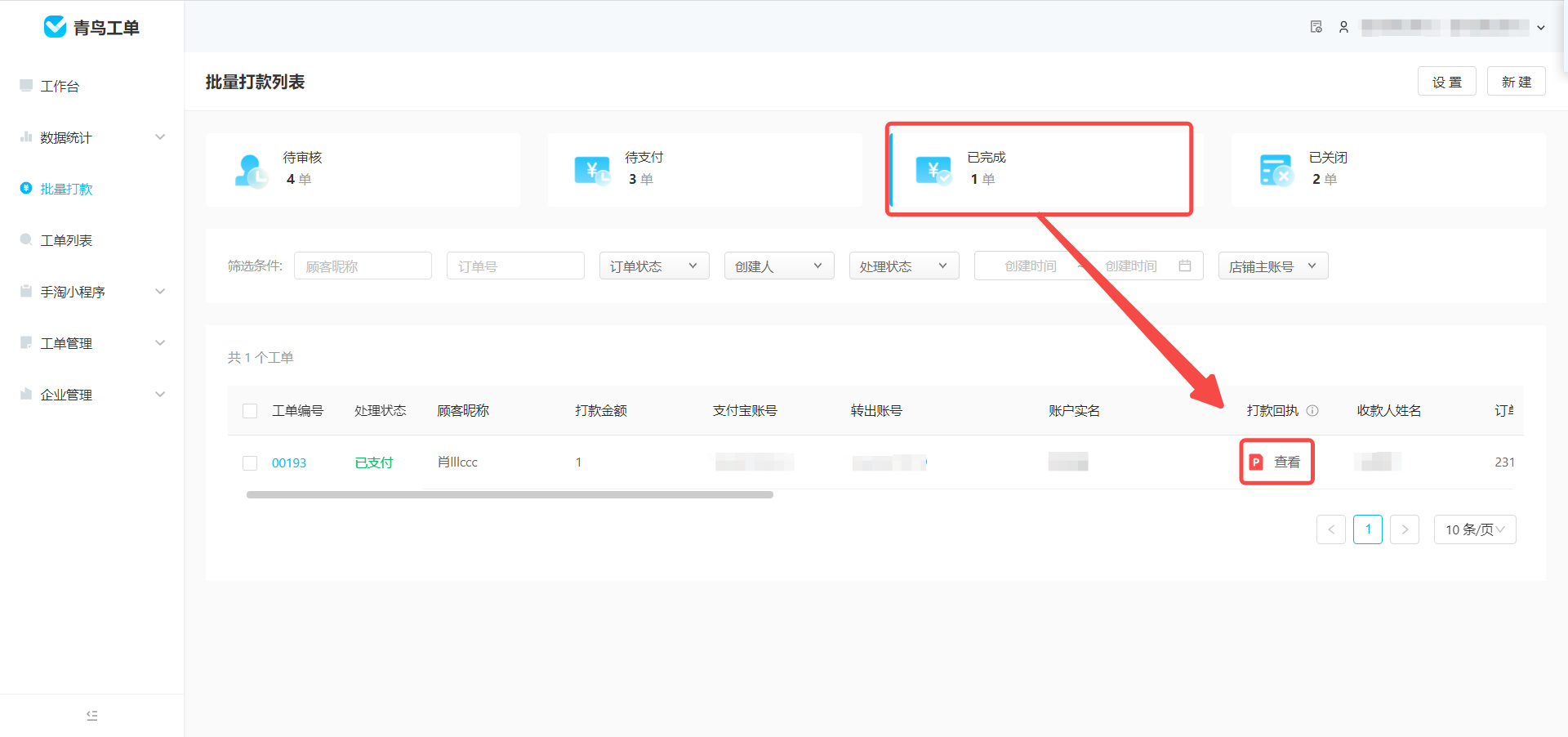Check the checkbox for order 00193
The width and height of the screenshot is (1568, 737).
(x=250, y=463)
